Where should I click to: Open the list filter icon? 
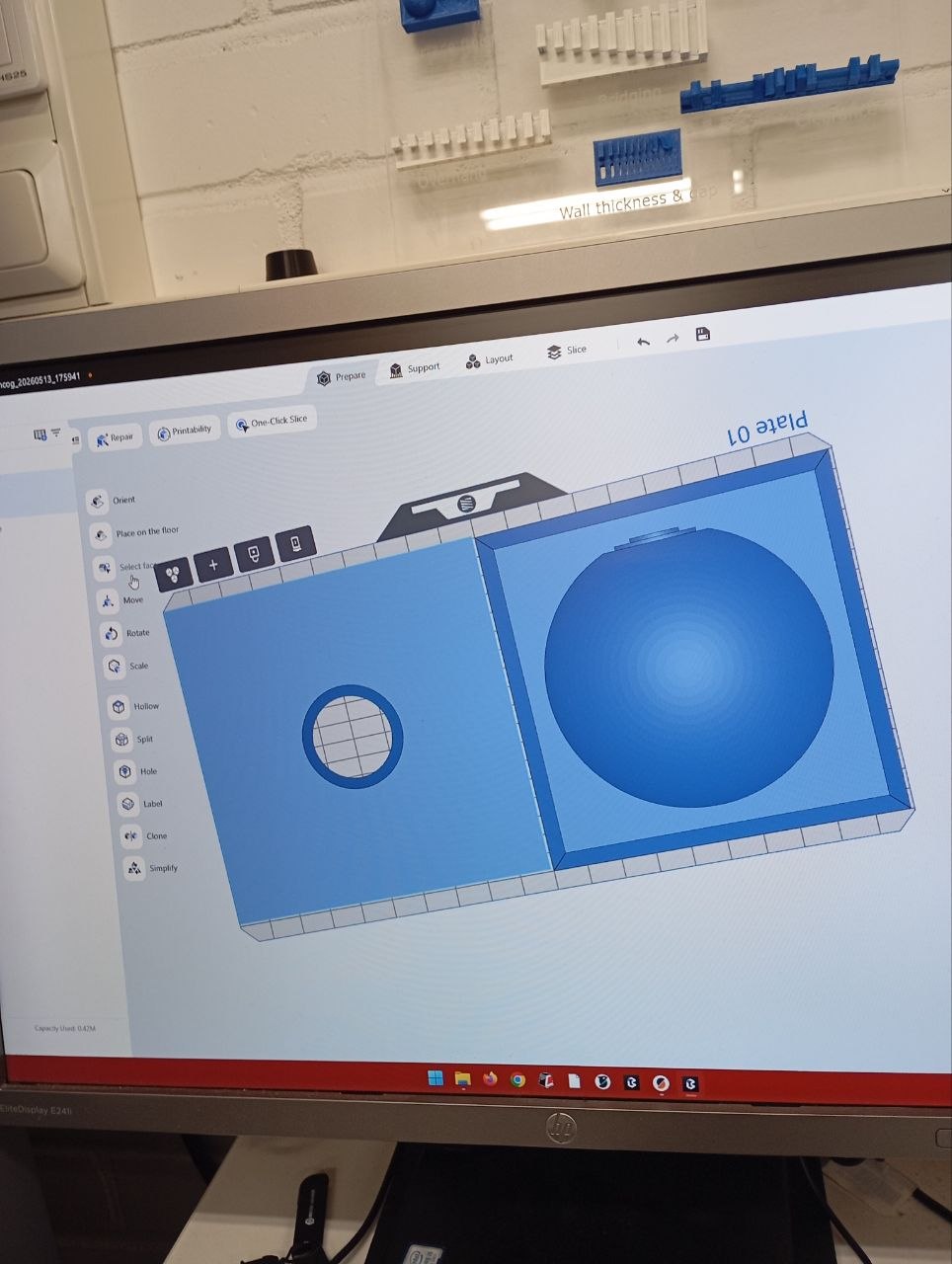coord(56,433)
